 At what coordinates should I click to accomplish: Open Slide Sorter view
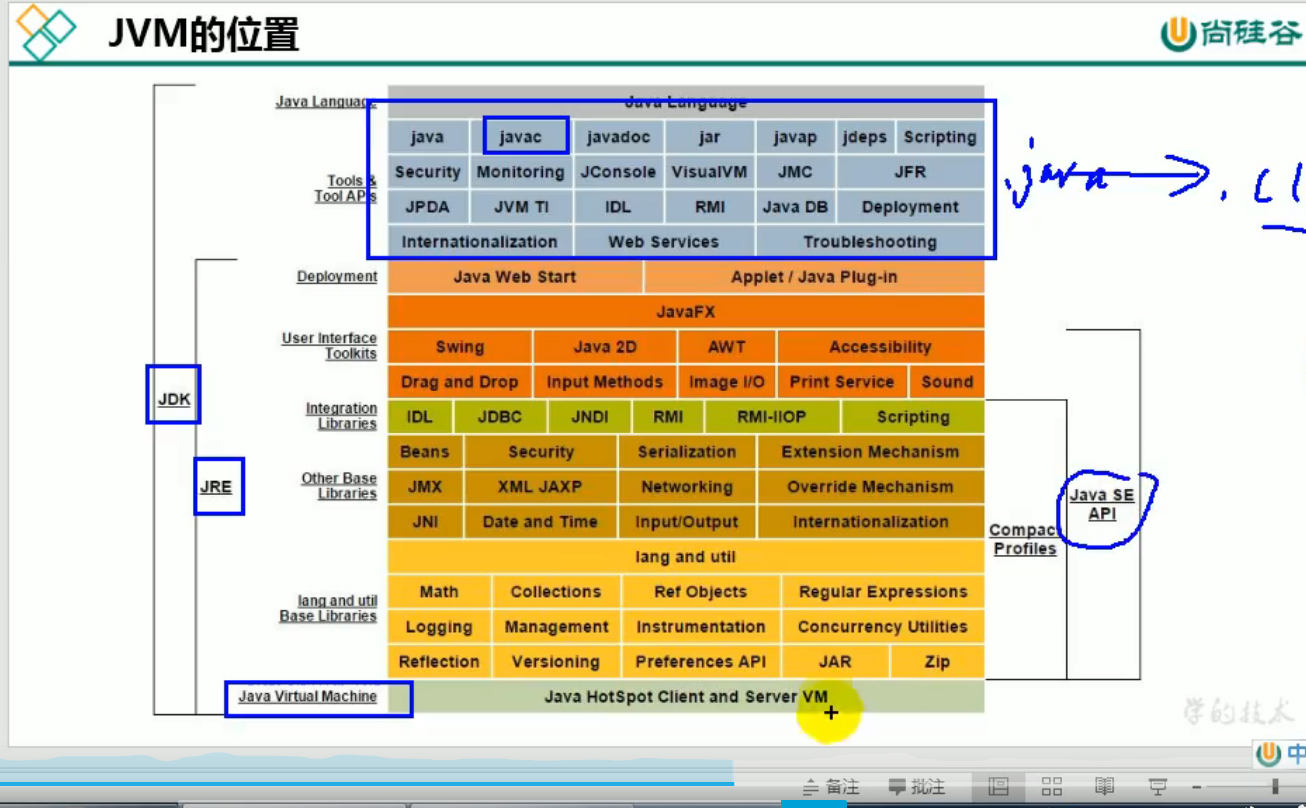[x=1051, y=786]
